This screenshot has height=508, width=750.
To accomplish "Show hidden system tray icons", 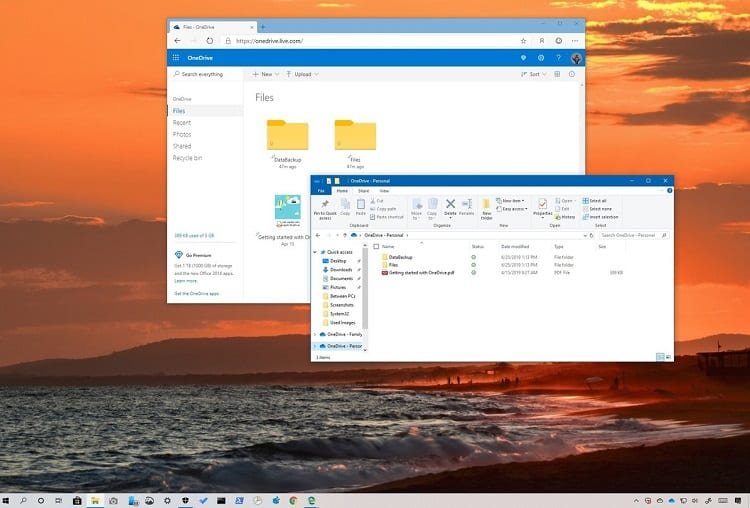I will 636,501.
